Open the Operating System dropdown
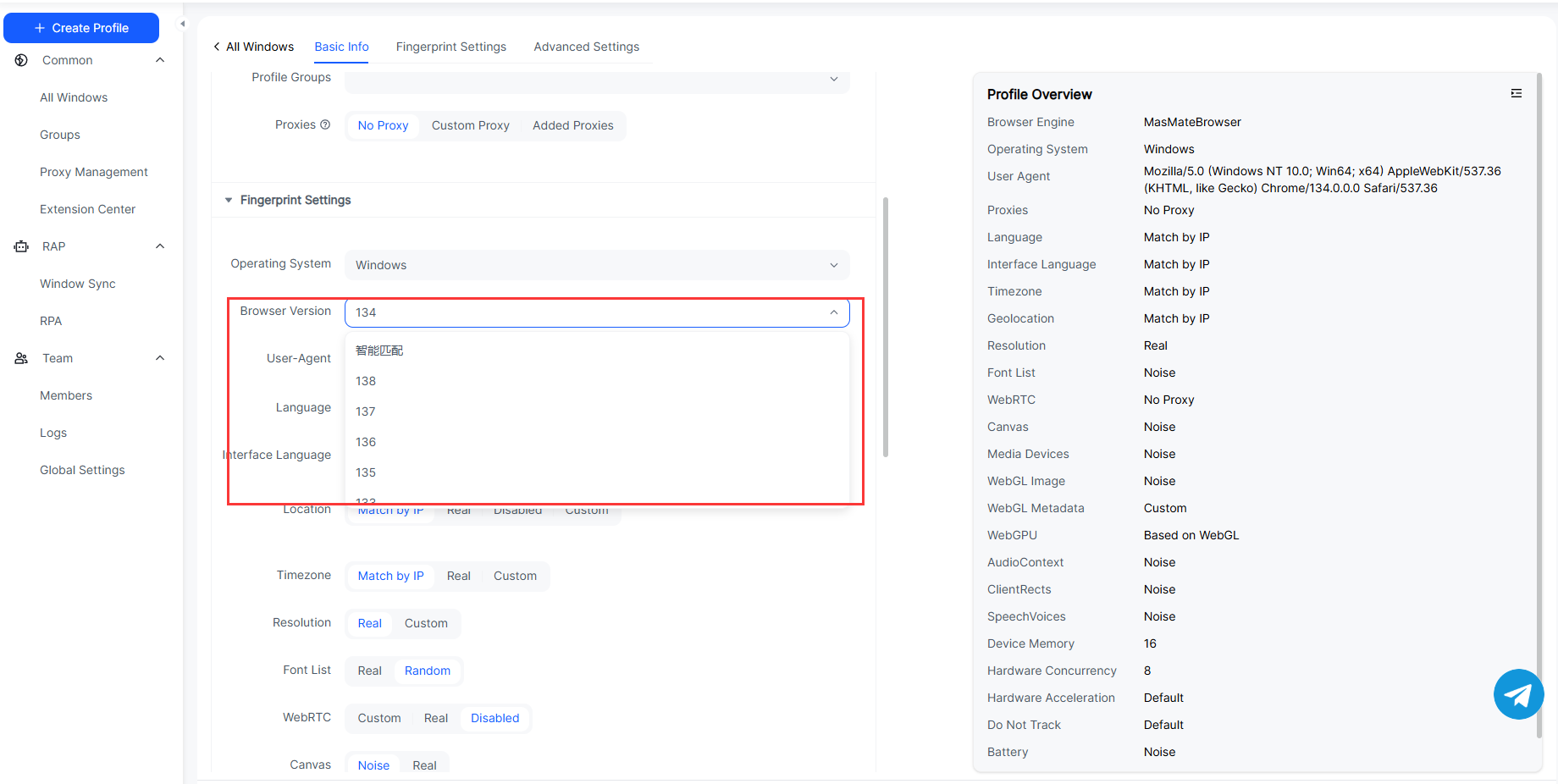1558x784 pixels. [596, 265]
